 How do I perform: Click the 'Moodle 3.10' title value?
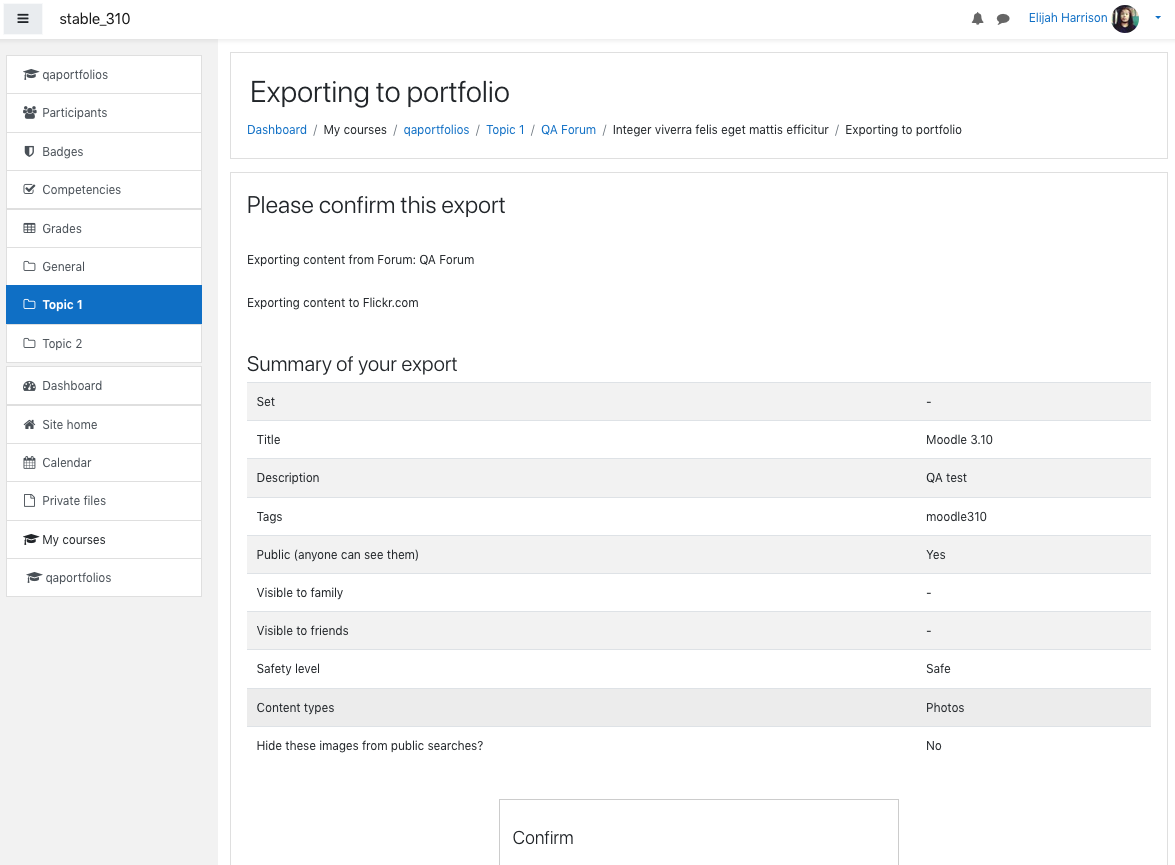(958, 440)
